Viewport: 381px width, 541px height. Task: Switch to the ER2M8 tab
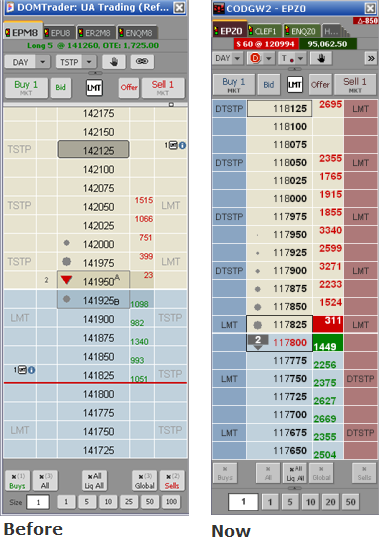click(x=95, y=33)
